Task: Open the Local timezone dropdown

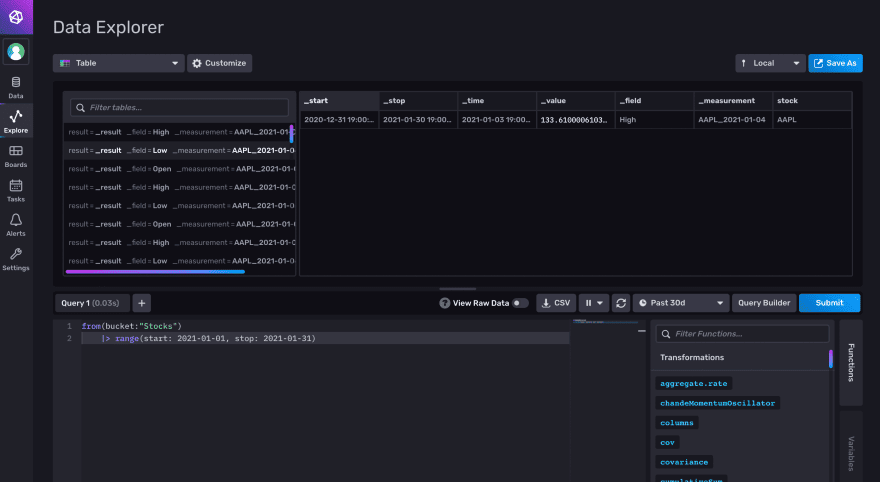Action: tap(770, 63)
